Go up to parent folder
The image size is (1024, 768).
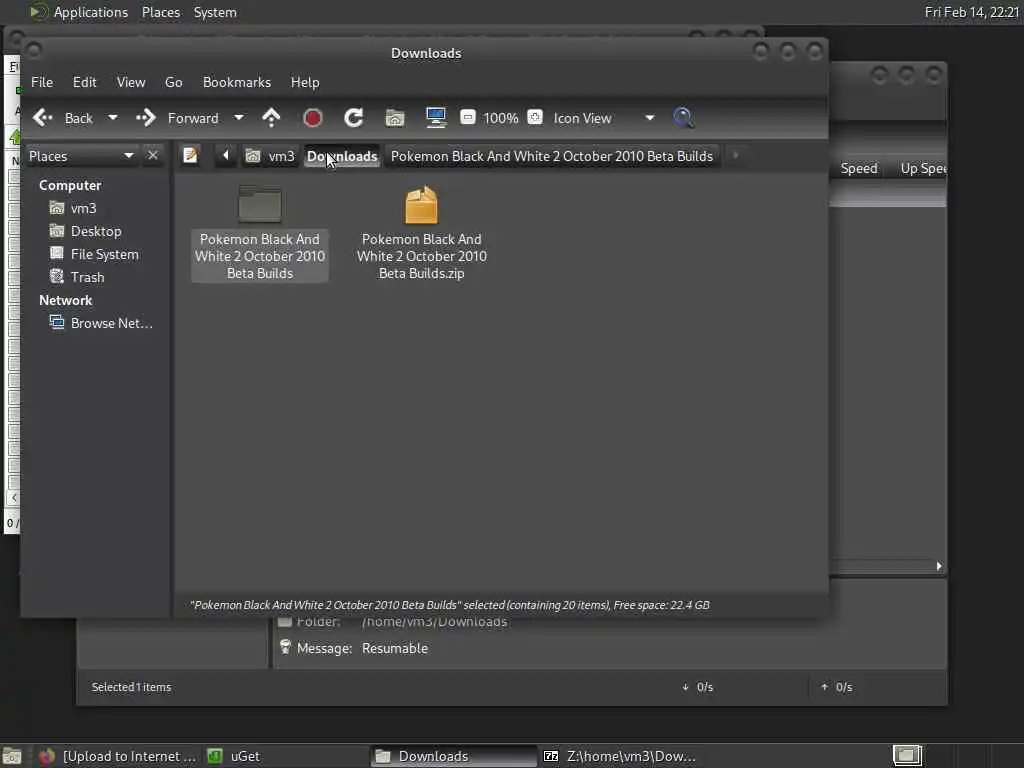click(x=271, y=118)
